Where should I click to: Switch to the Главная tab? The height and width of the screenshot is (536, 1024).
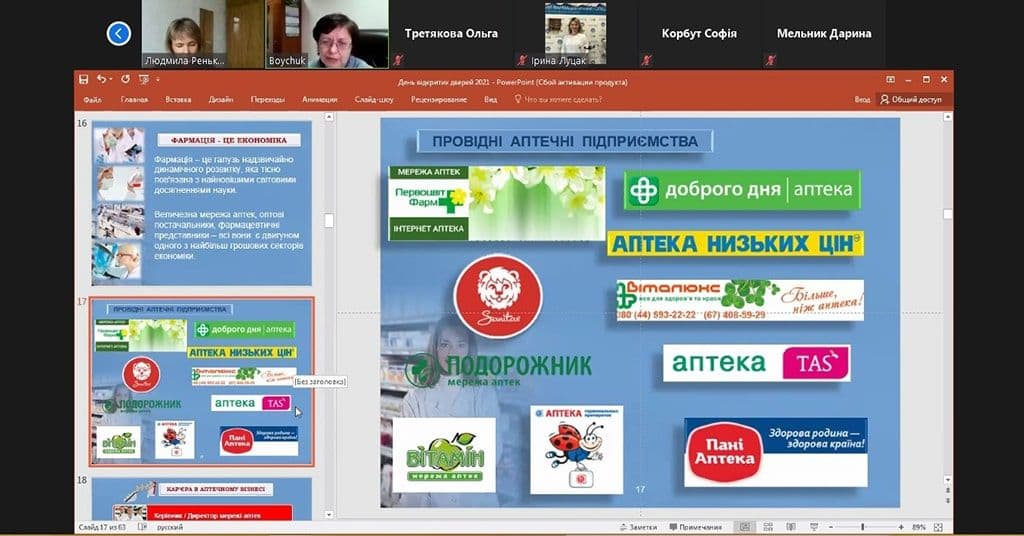tap(134, 100)
